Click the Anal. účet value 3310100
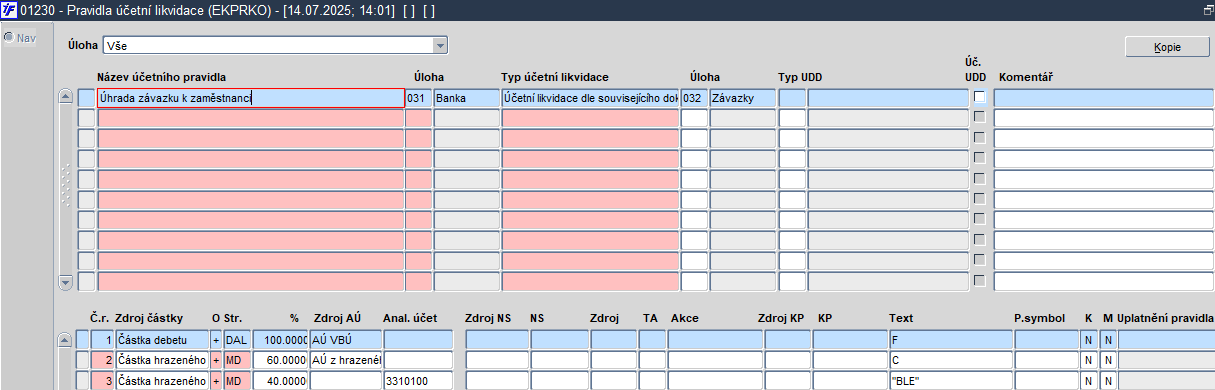1215x390 pixels. tap(418, 380)
